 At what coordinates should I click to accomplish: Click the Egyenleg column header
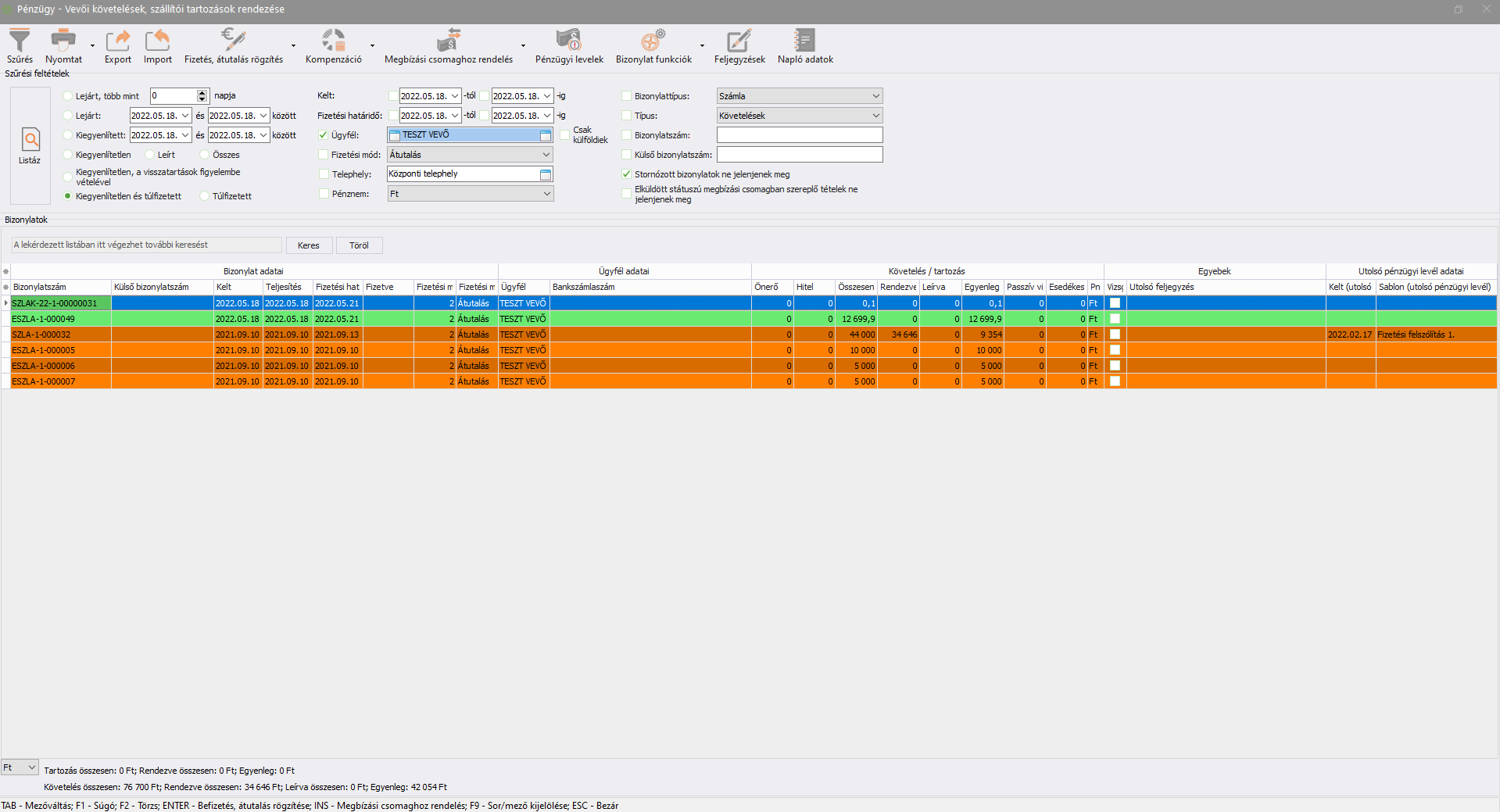(982, 287)
